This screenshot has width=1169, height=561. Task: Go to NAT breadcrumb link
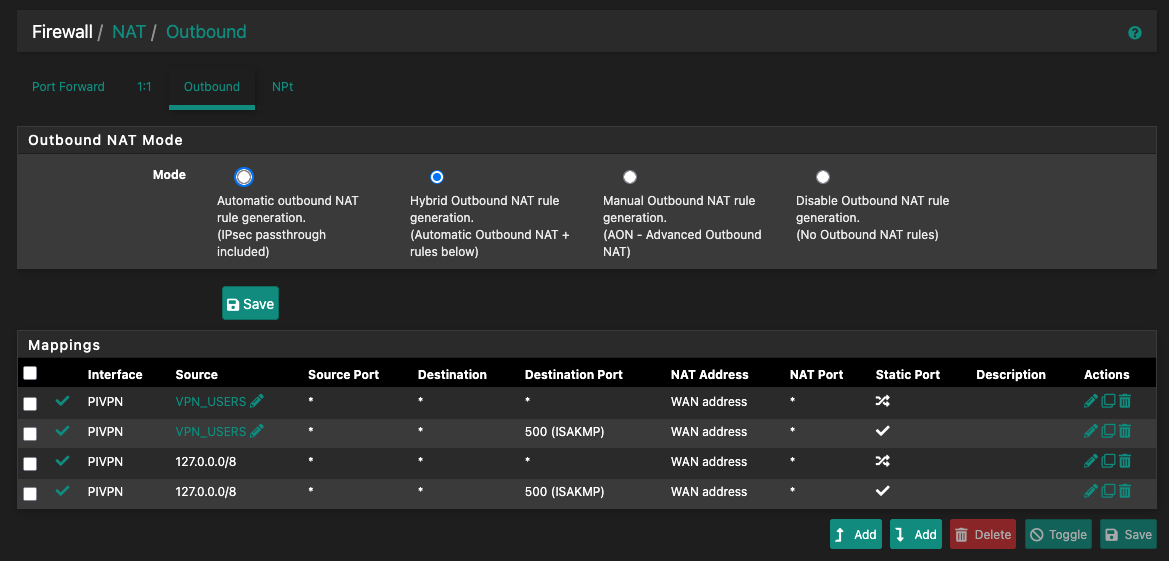point(127,32)
